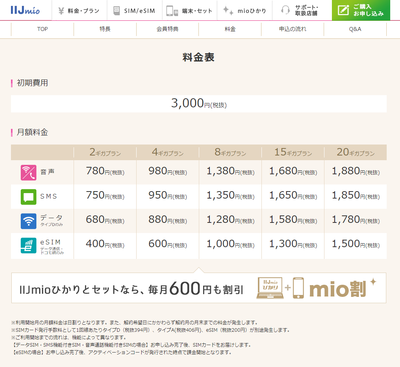Image resolution: width=400 pixels, height=367 pixels.
Task: Click the 1,380円 voice 8GB price
Action: (x=230, y=171)
